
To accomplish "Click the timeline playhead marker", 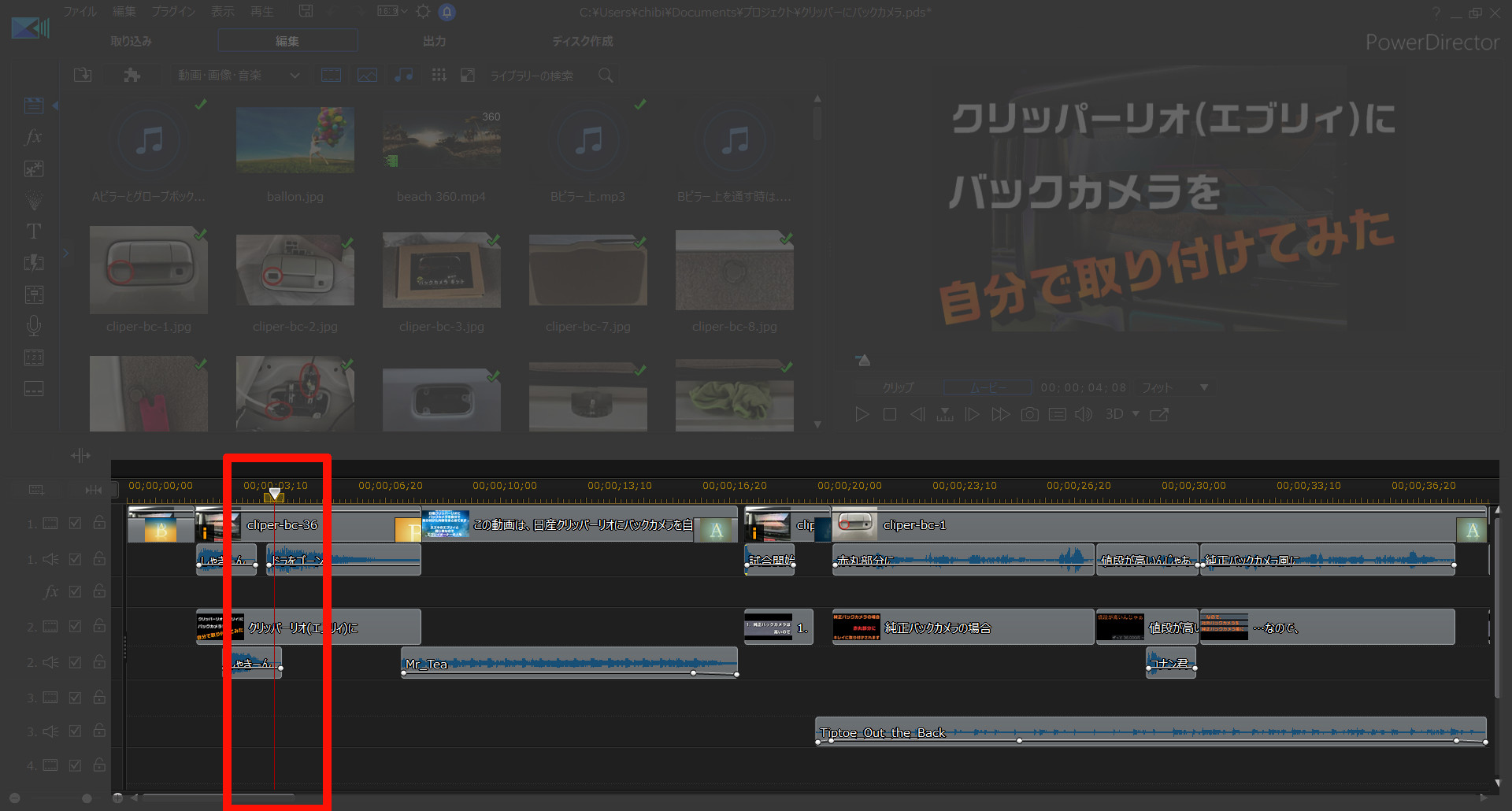I will (x=274, y=494).
